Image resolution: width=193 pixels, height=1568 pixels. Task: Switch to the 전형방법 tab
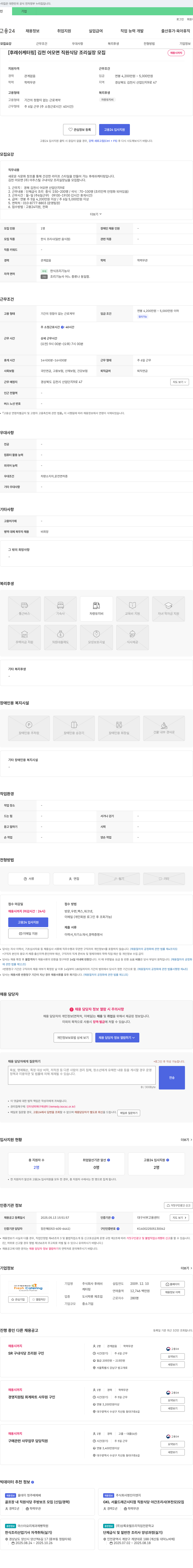point(149,44)
